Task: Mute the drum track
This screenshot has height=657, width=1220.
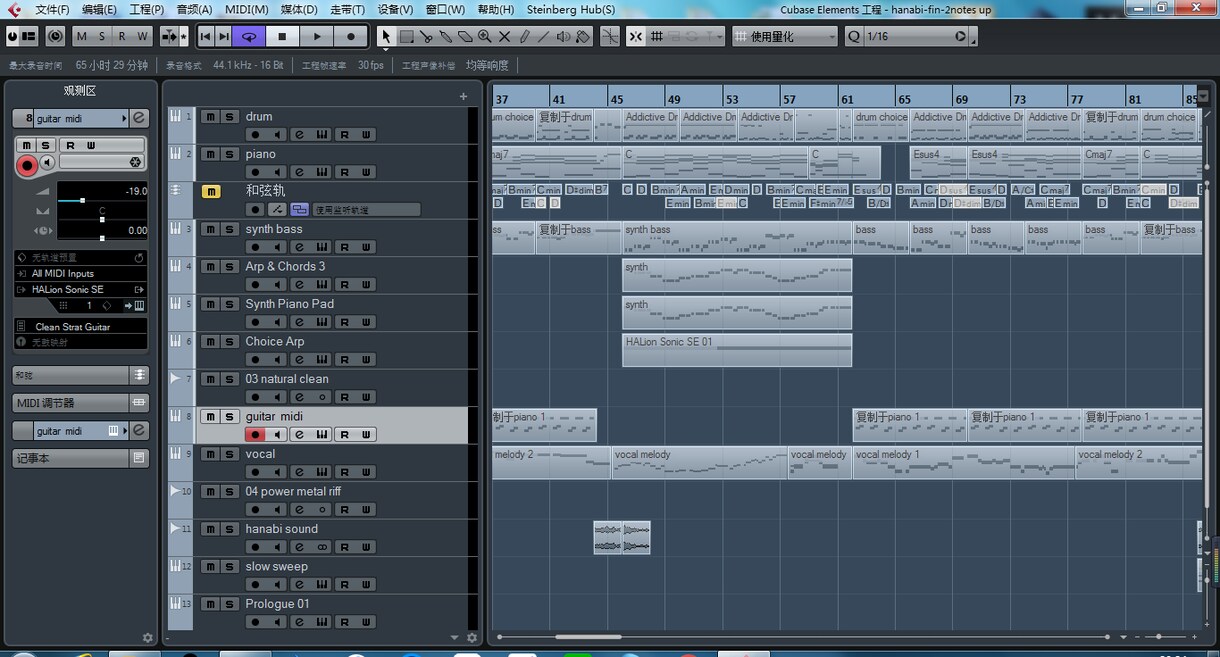Action: pos(209,116)
